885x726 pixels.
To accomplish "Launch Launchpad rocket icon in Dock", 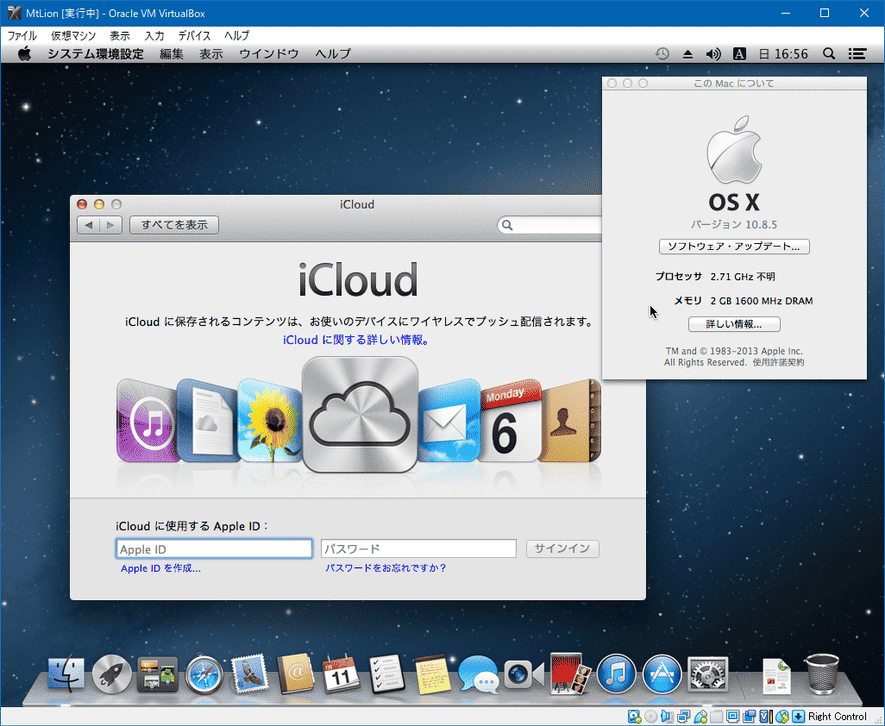I will [111, 674].
